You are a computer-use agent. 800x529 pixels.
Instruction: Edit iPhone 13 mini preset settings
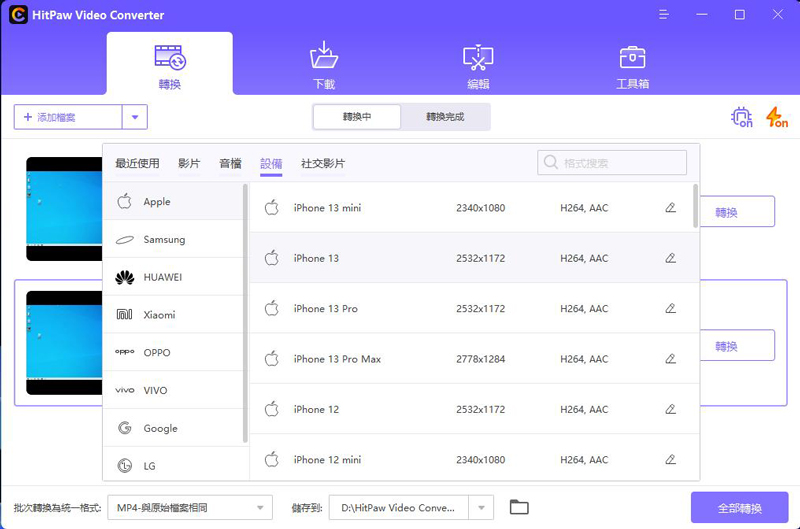point(670,208)
